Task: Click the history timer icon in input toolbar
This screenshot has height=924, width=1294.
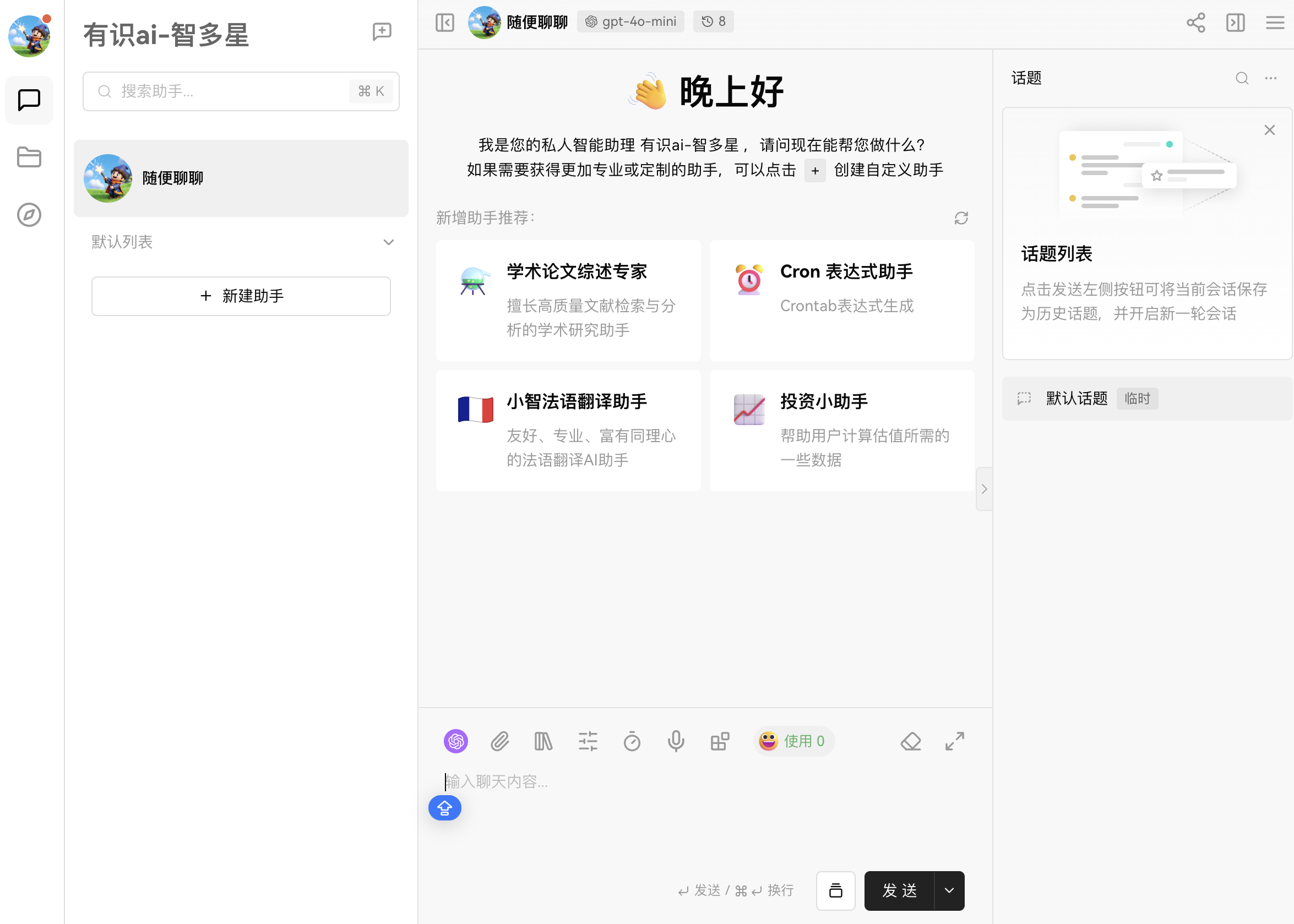Action: tap(632, 741)
